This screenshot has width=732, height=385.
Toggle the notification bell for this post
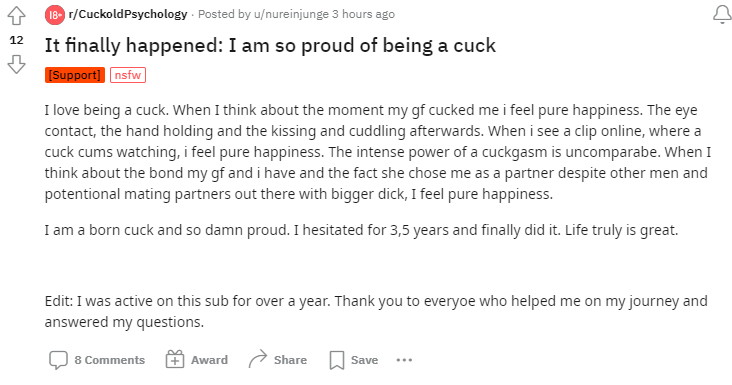point(722,14)
